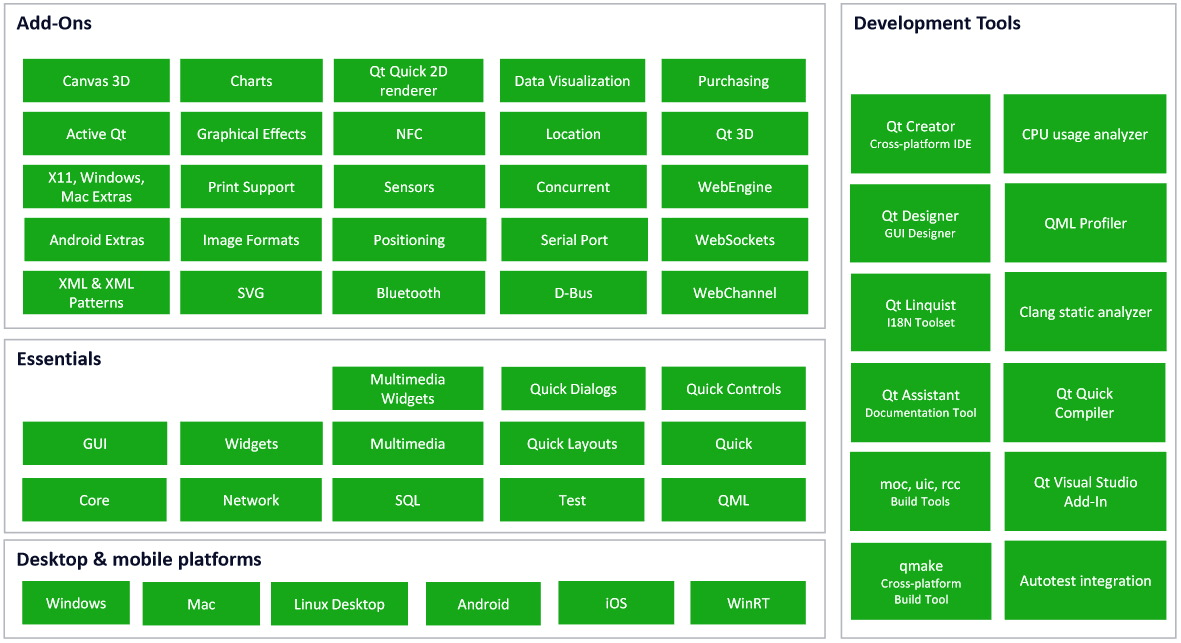Select the Android Extras box
This screenshot has width=1181, height=643.
(x=97, y=239)
